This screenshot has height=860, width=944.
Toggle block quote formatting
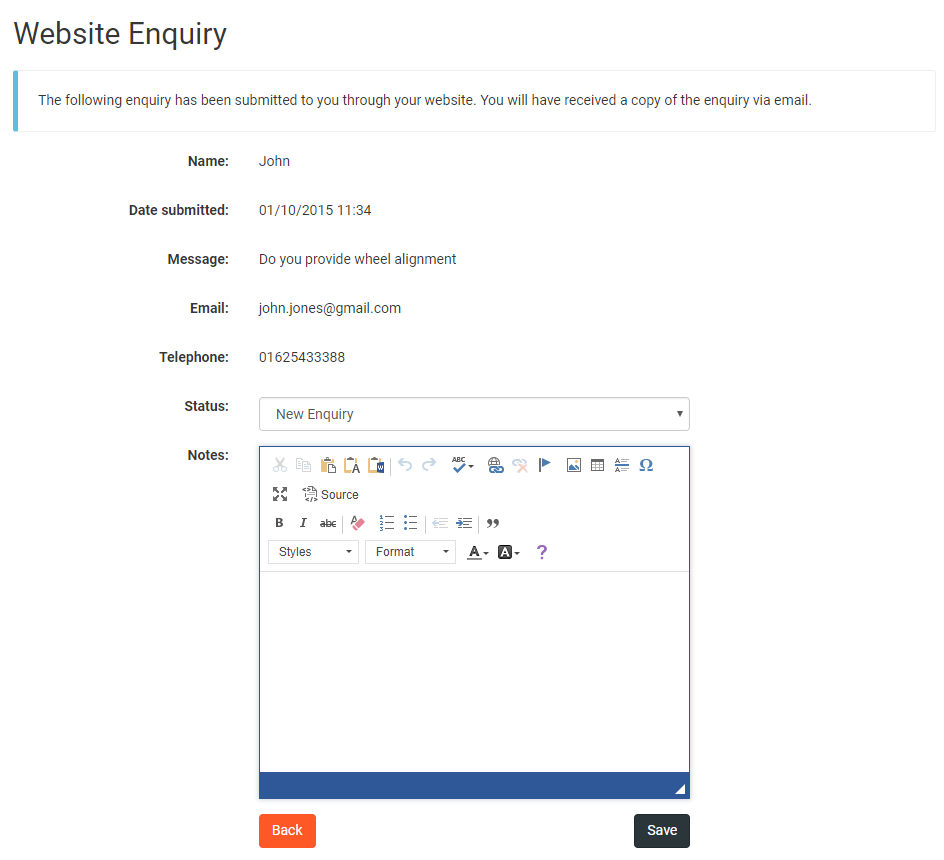click(x=493, y=523)
